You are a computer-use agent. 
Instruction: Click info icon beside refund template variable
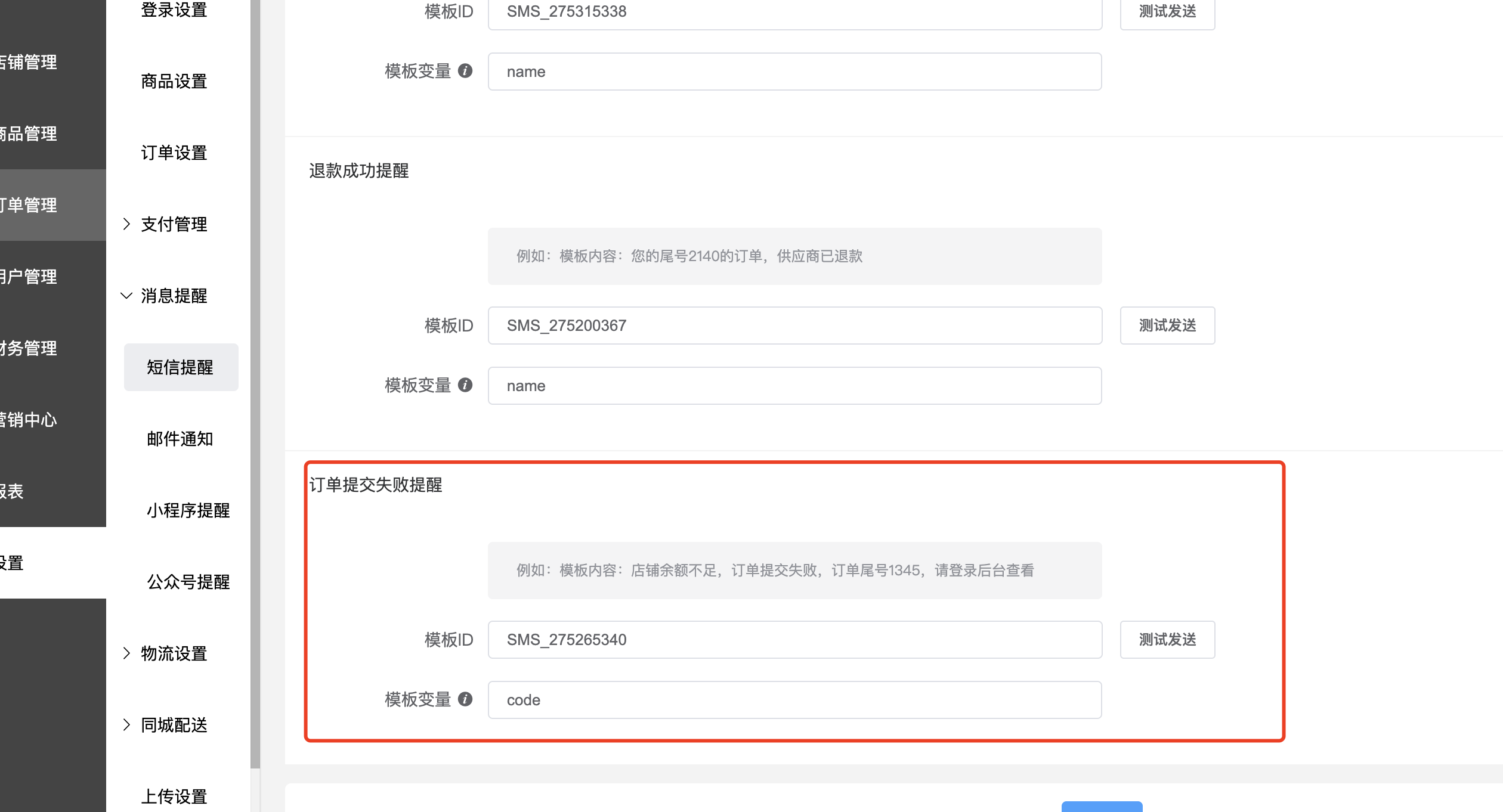point(465,385)
